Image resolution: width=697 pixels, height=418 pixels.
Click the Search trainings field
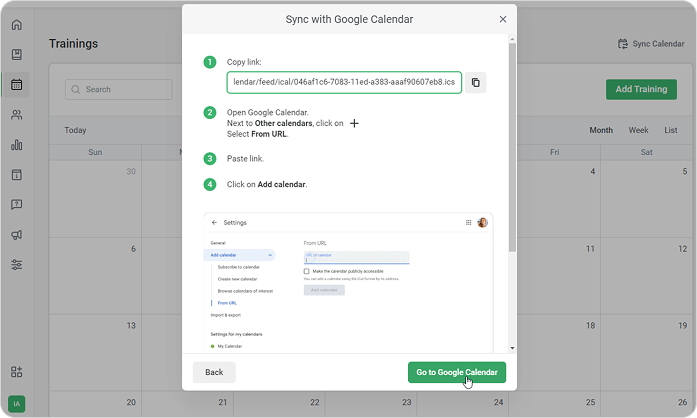120,89
